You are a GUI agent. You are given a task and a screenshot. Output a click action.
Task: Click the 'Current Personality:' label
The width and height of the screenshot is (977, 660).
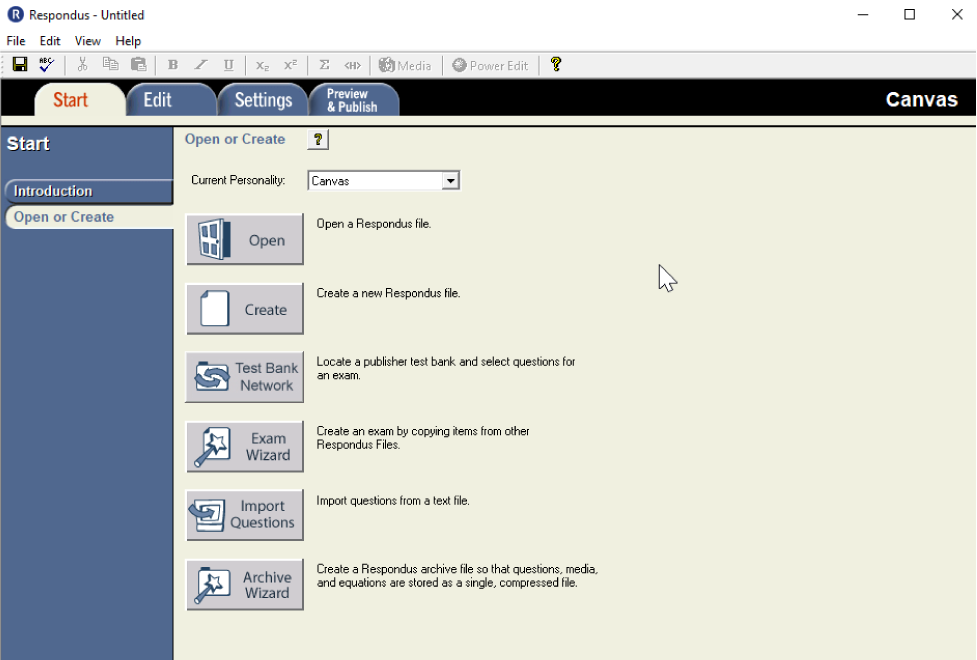[x=238, y=180]
